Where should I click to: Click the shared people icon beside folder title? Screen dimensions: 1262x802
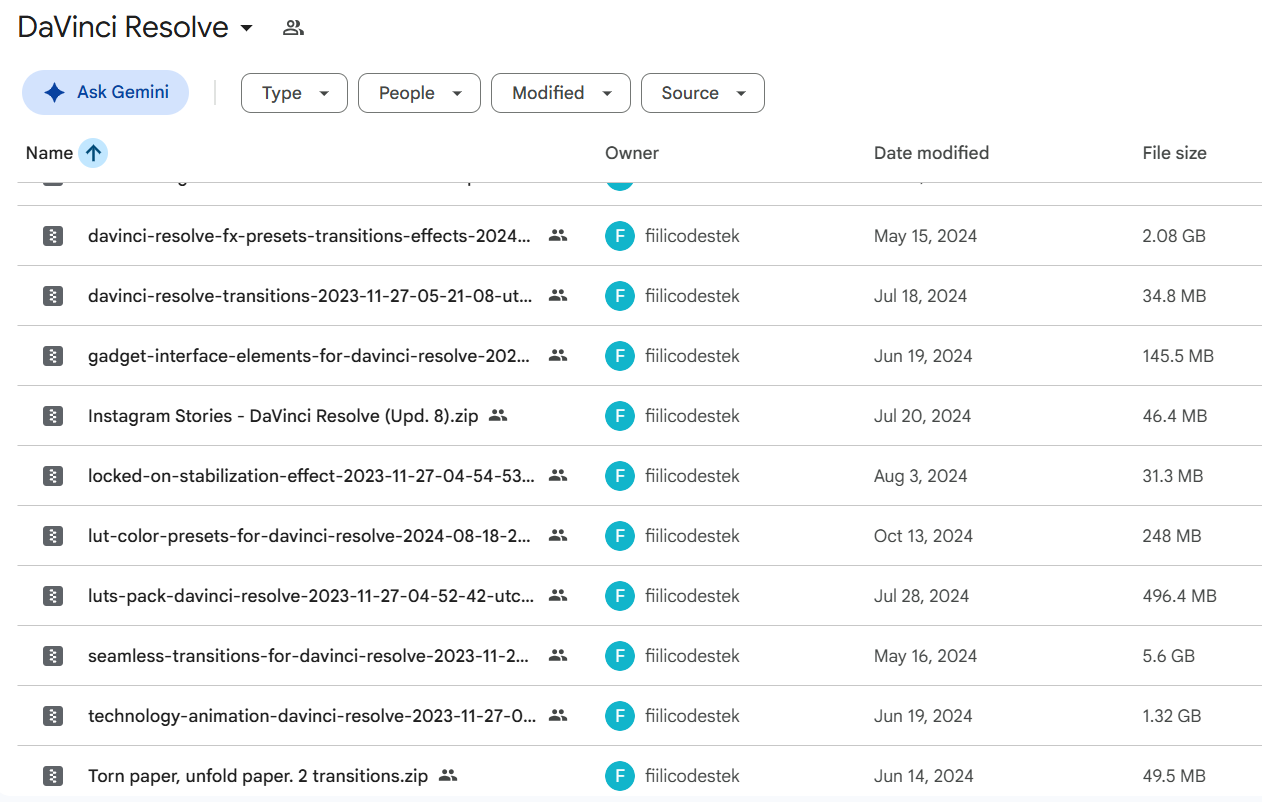[293, 28]
